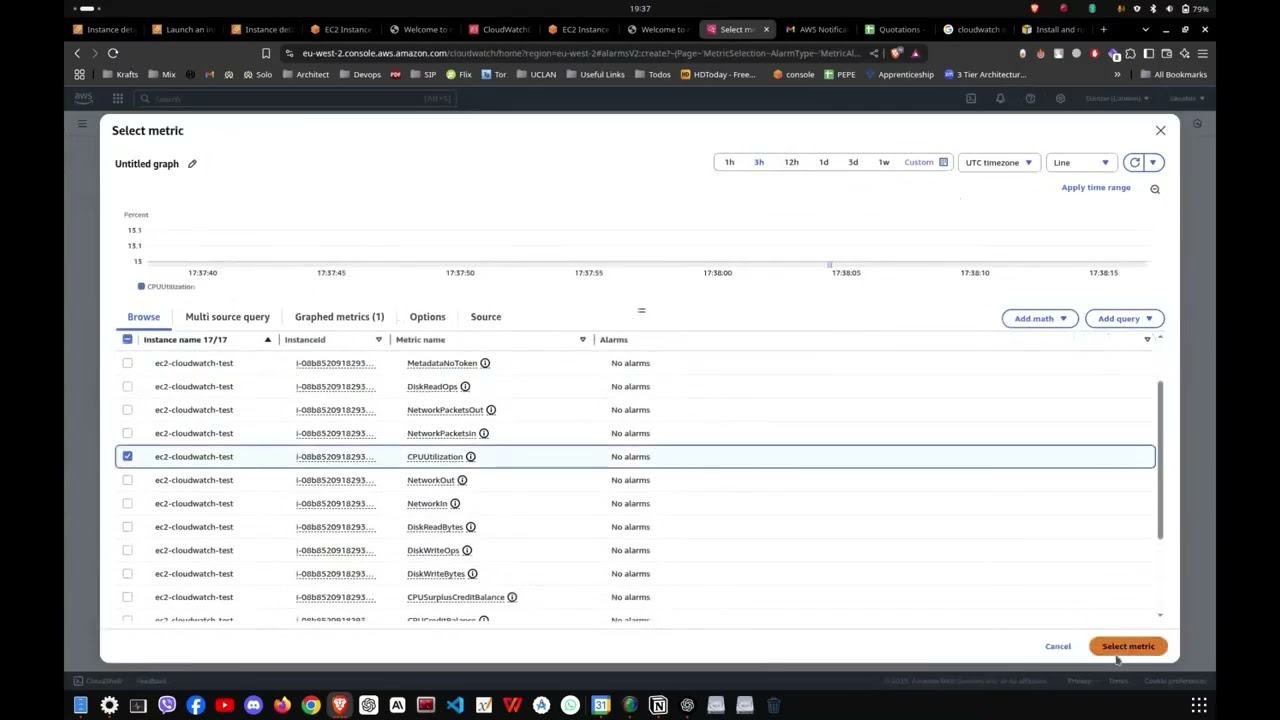Edit the Untitled graph name pencil icon

[x=192, y=164]
